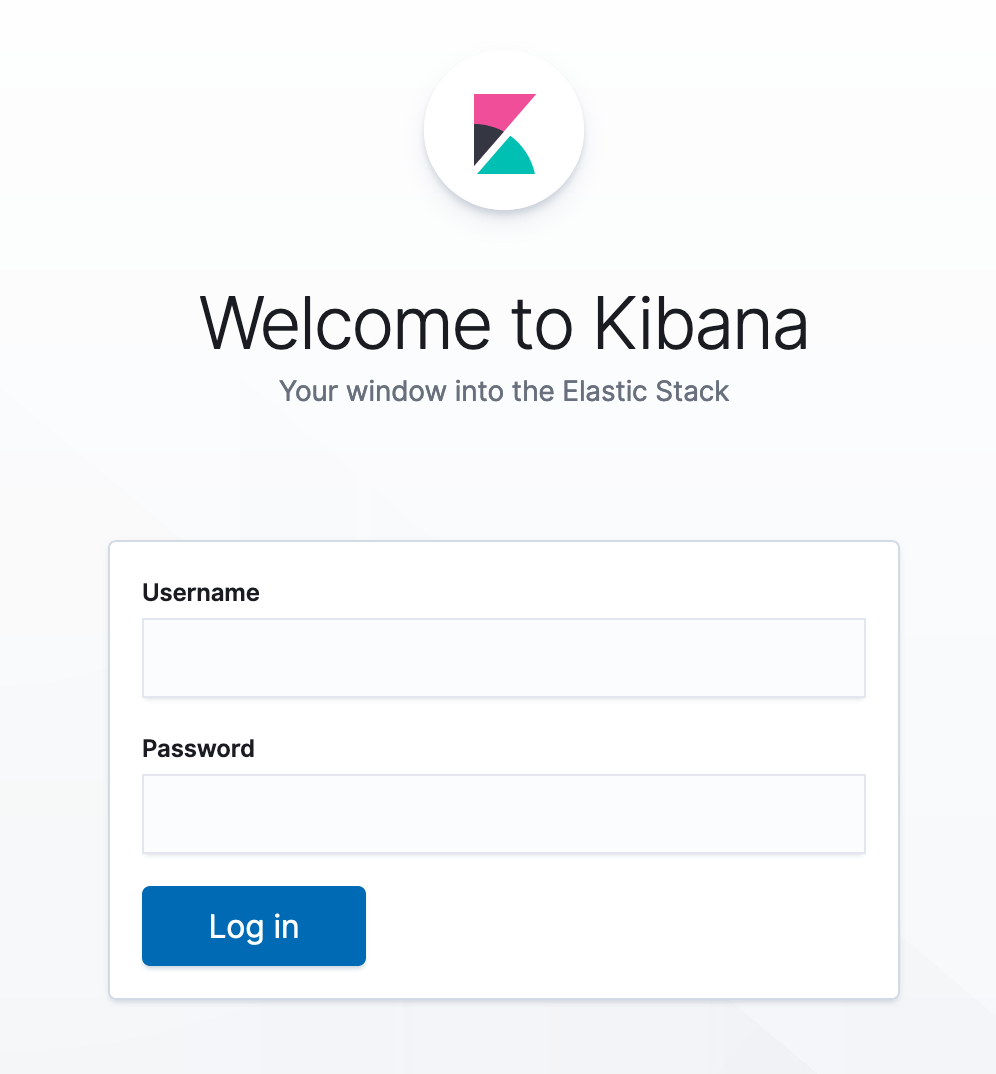
Task: Click the Log in button text
Action: point(253,925)
